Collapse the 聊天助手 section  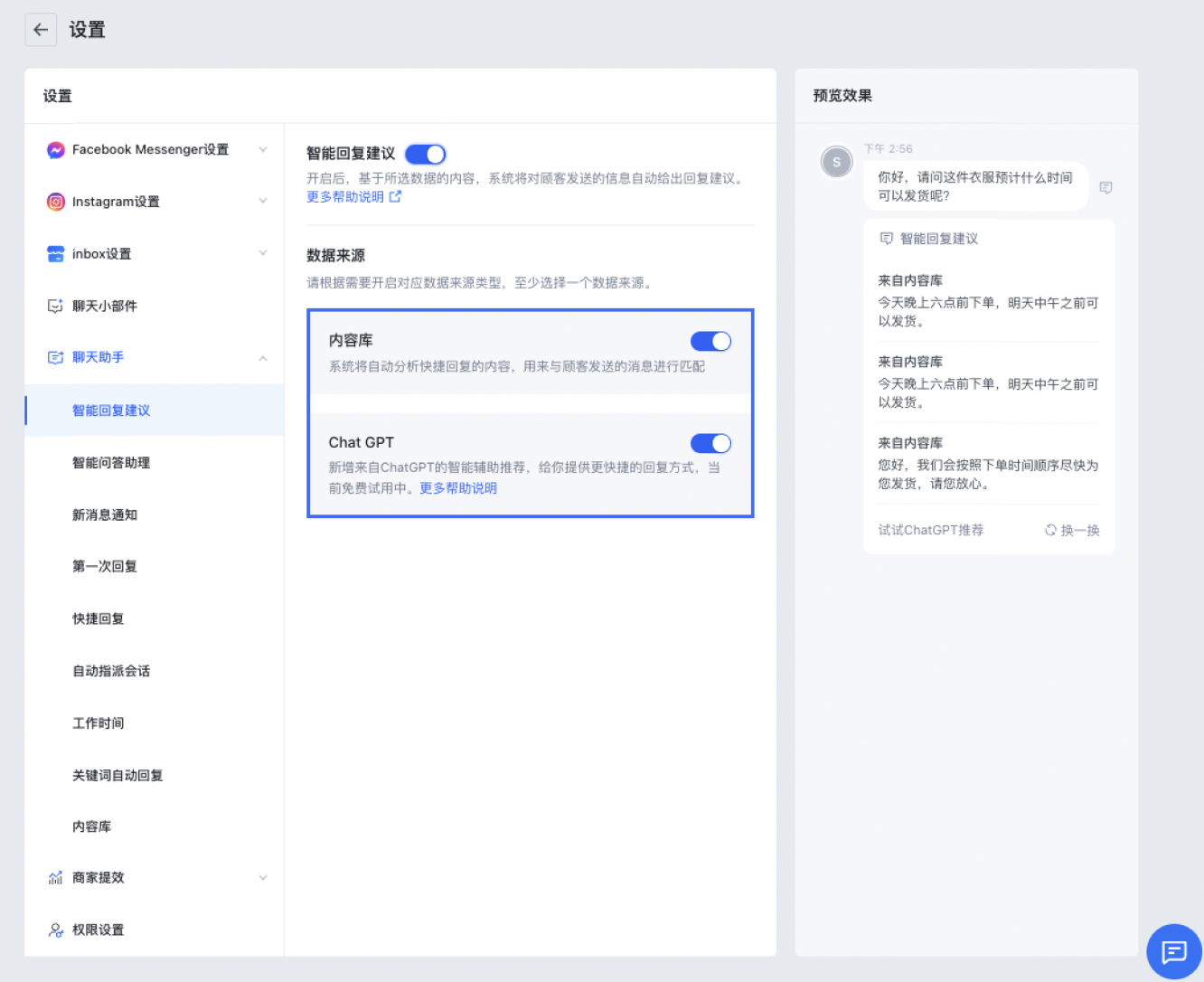(262, 356)
